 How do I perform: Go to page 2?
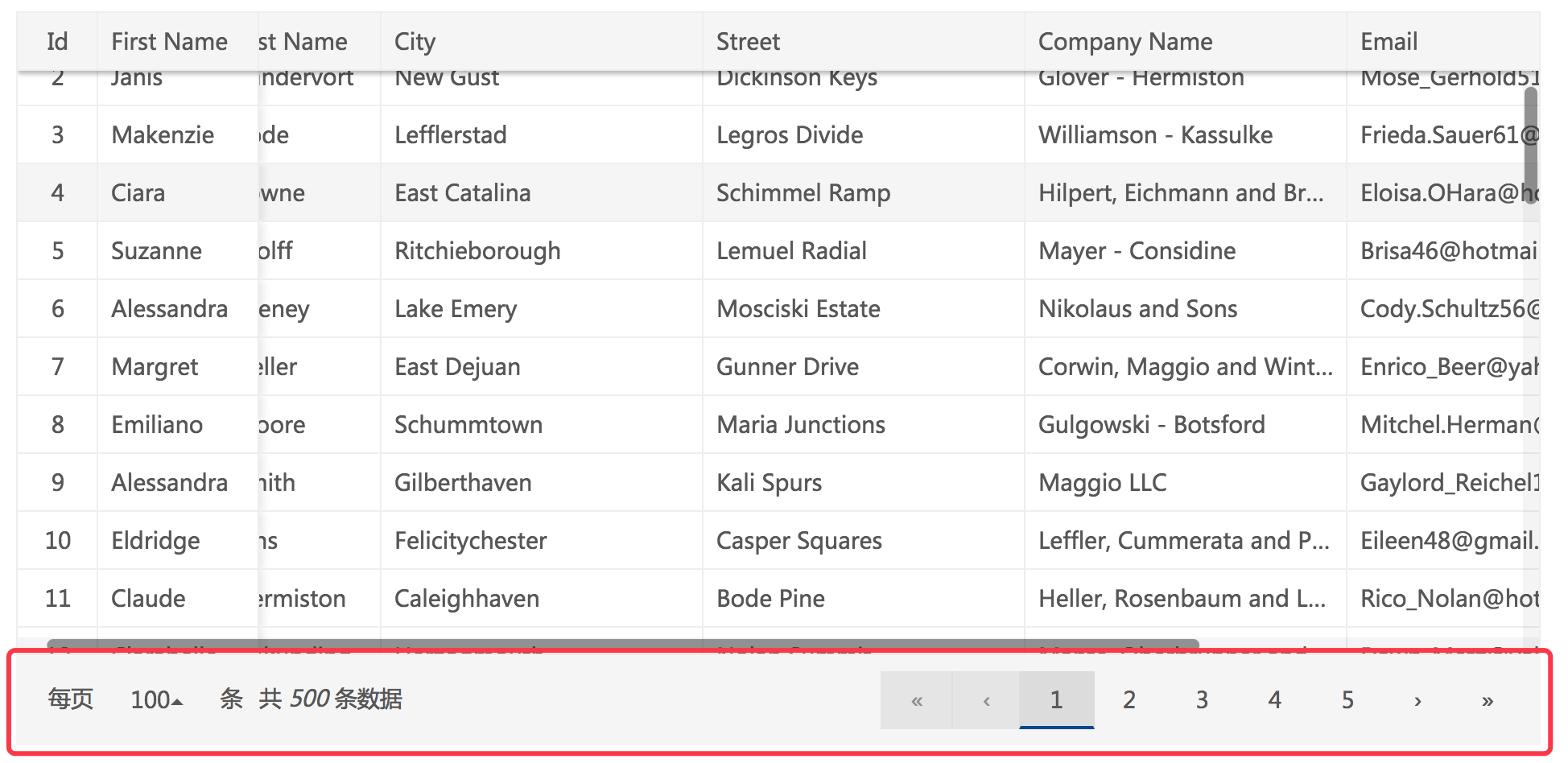click(1129, 700)
